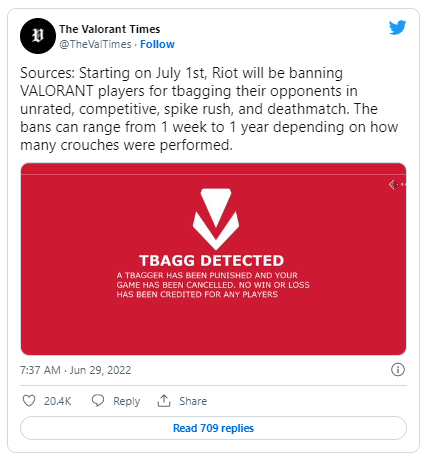Screen dimensions: 432x459
Task: Open the 7:37 AM Jun 29, 2022 timestamp
Action: (75, 370)
